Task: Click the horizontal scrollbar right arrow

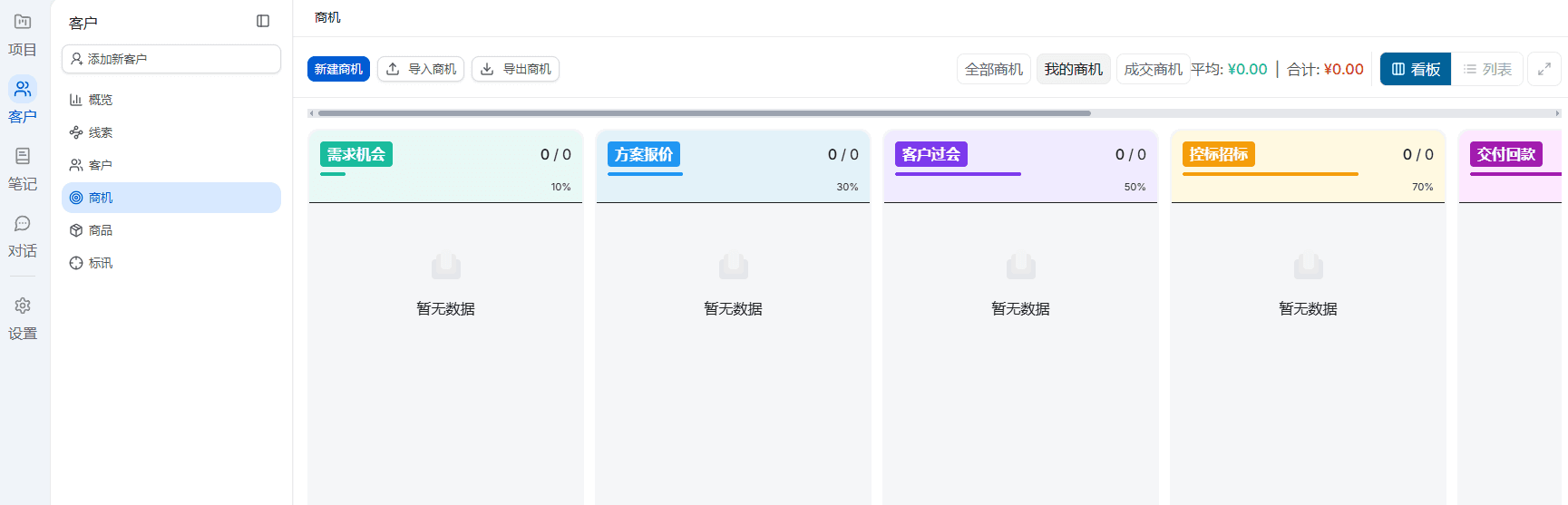Action: click(1557, 113)
